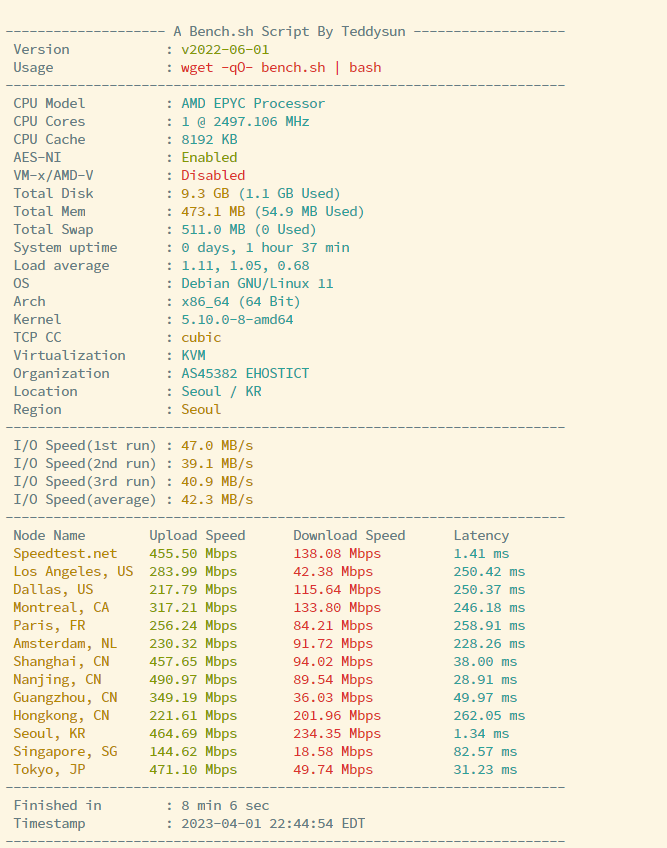Click the Debian GNU/Linux 11 text
Image resolution: width=667 pixels, height=848 pixels.
coord(257,284)
